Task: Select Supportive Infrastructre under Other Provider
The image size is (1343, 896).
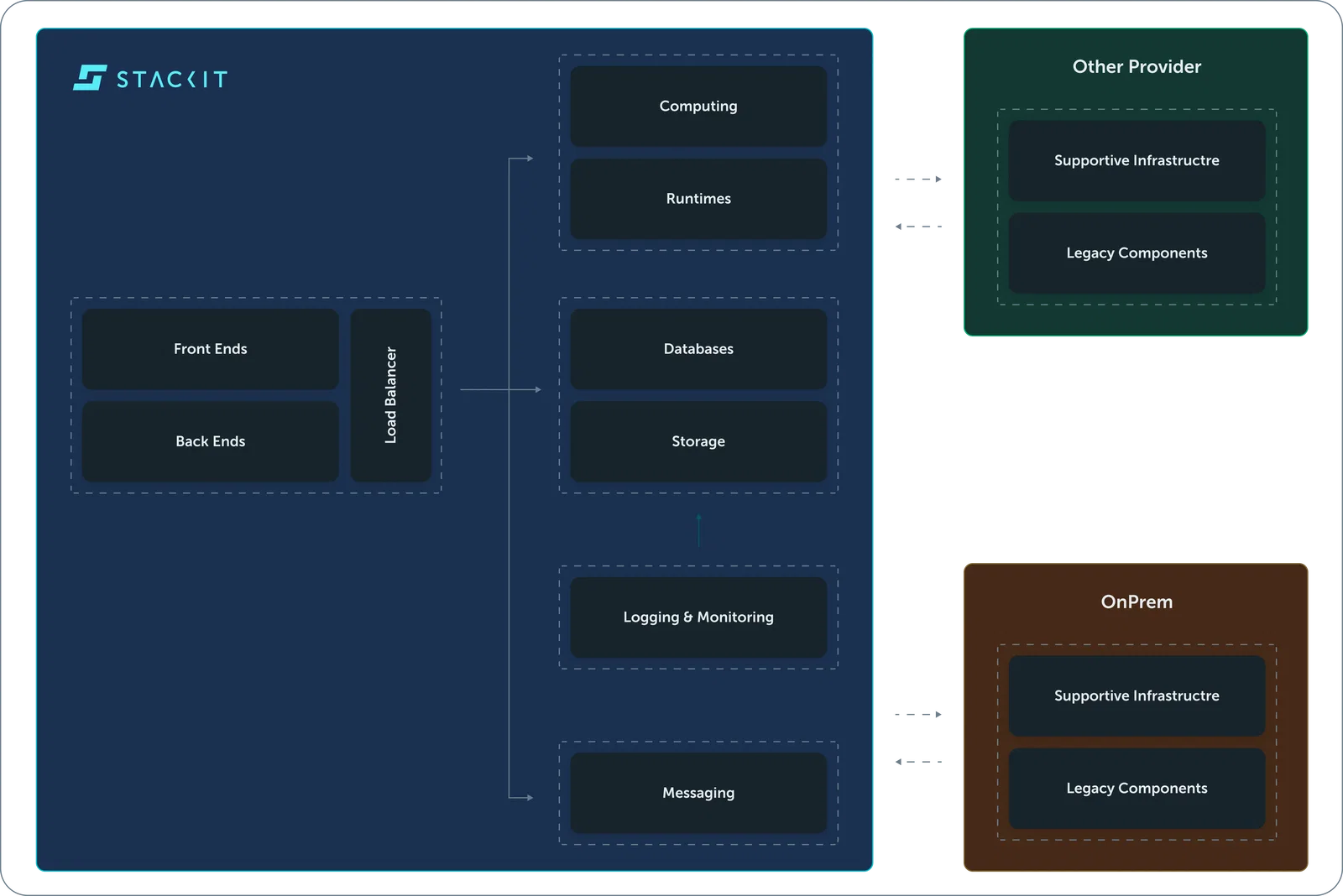Action: point(1137,161)
